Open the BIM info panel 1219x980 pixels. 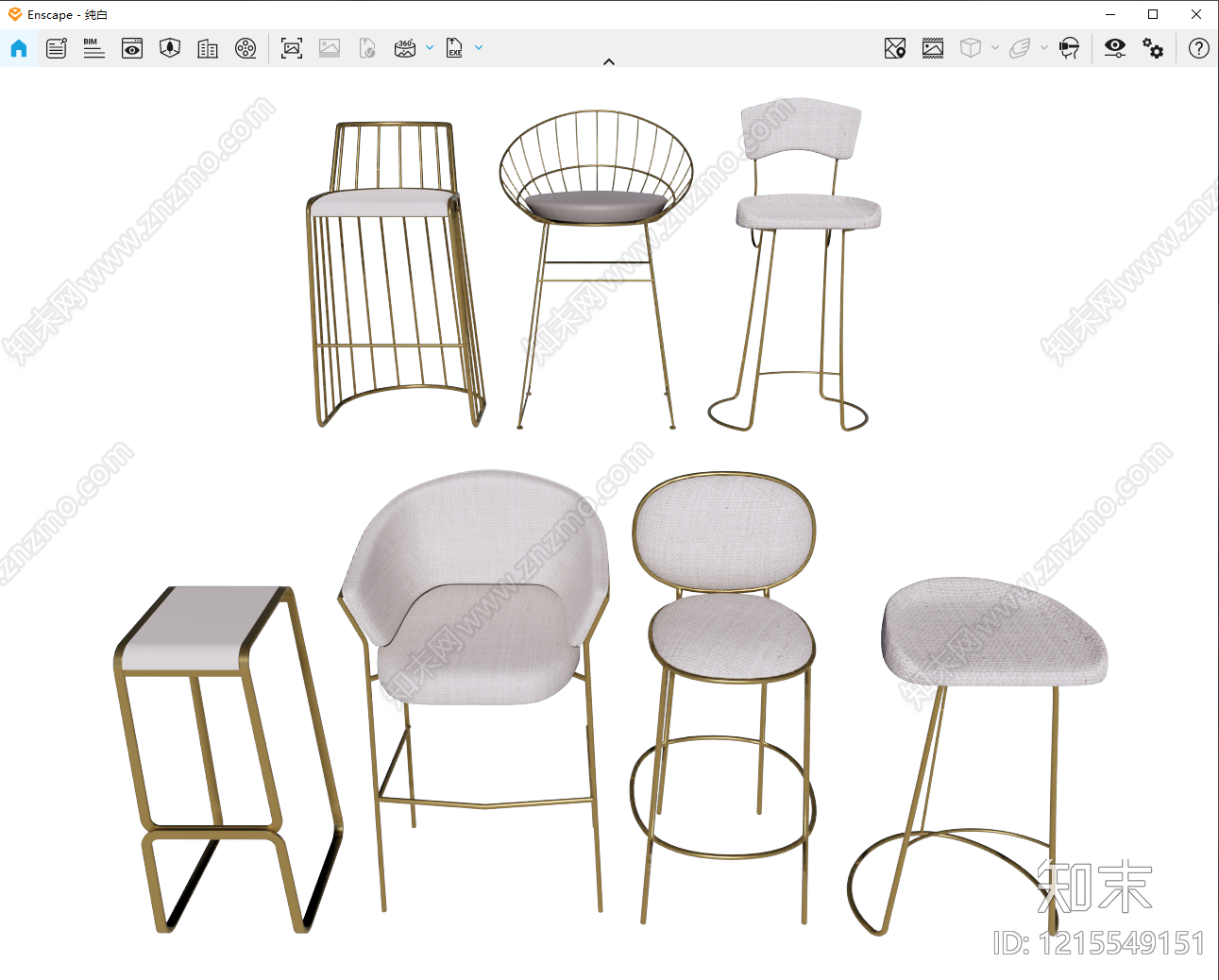[93, 48]
